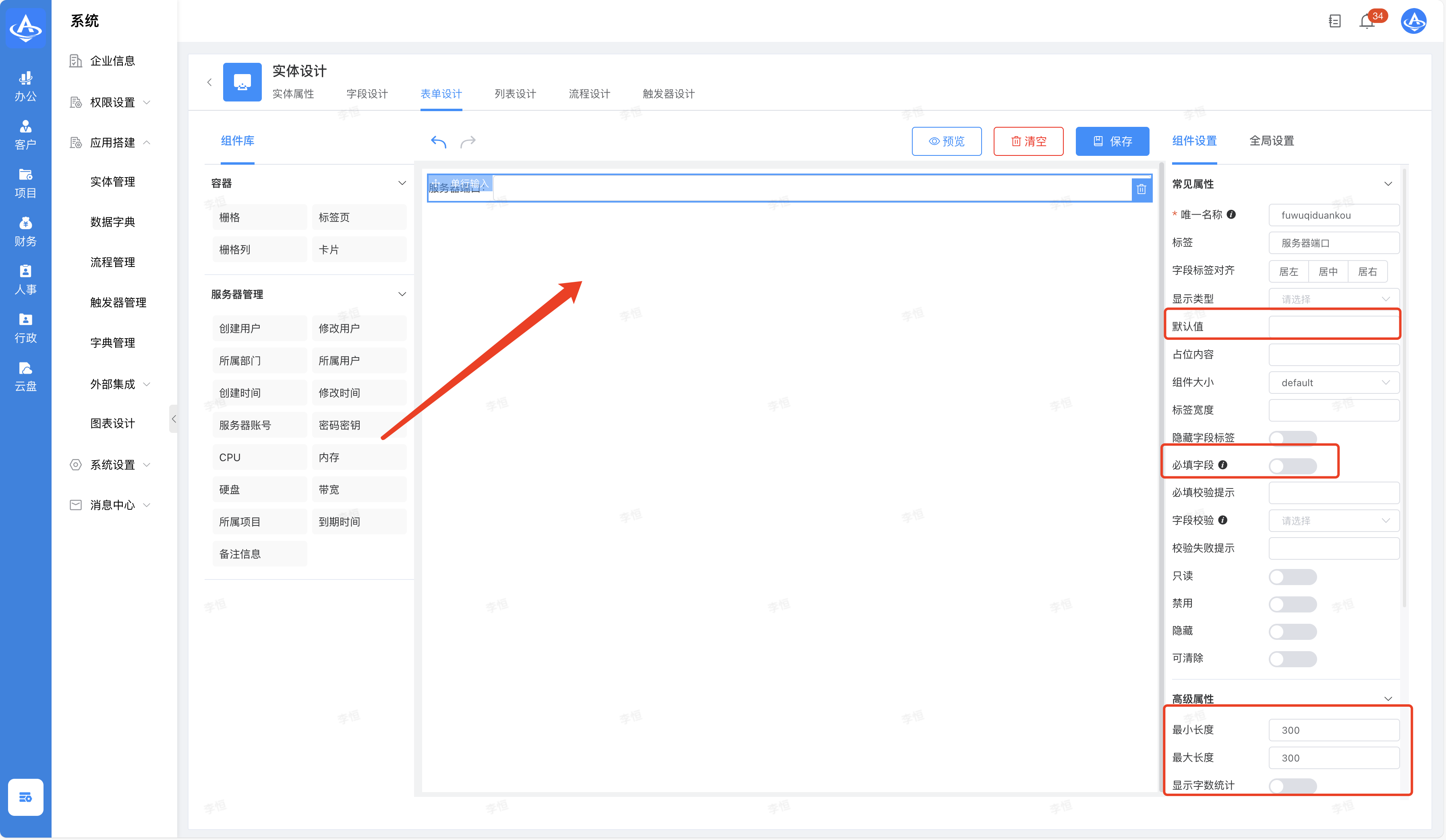Open the 全局设置 tab
1446x840 pixels.
(x=1272, y=141)
